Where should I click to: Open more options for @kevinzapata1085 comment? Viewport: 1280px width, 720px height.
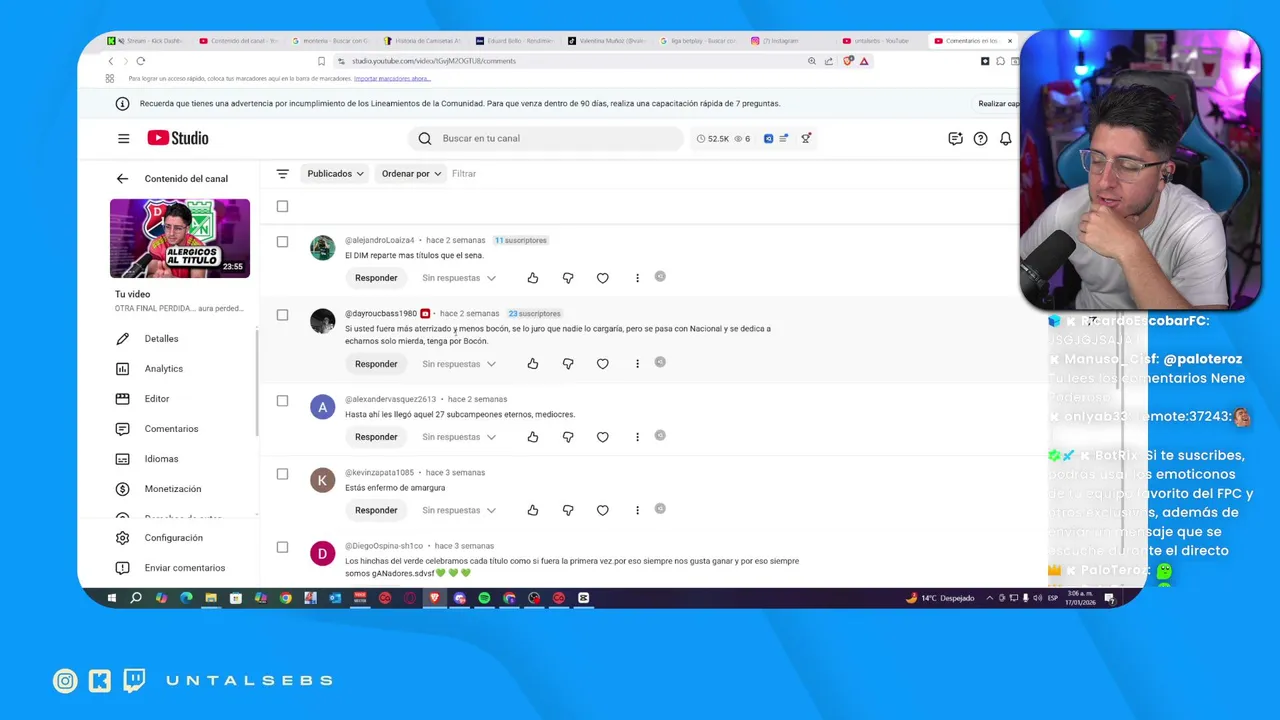pos(637,510)
